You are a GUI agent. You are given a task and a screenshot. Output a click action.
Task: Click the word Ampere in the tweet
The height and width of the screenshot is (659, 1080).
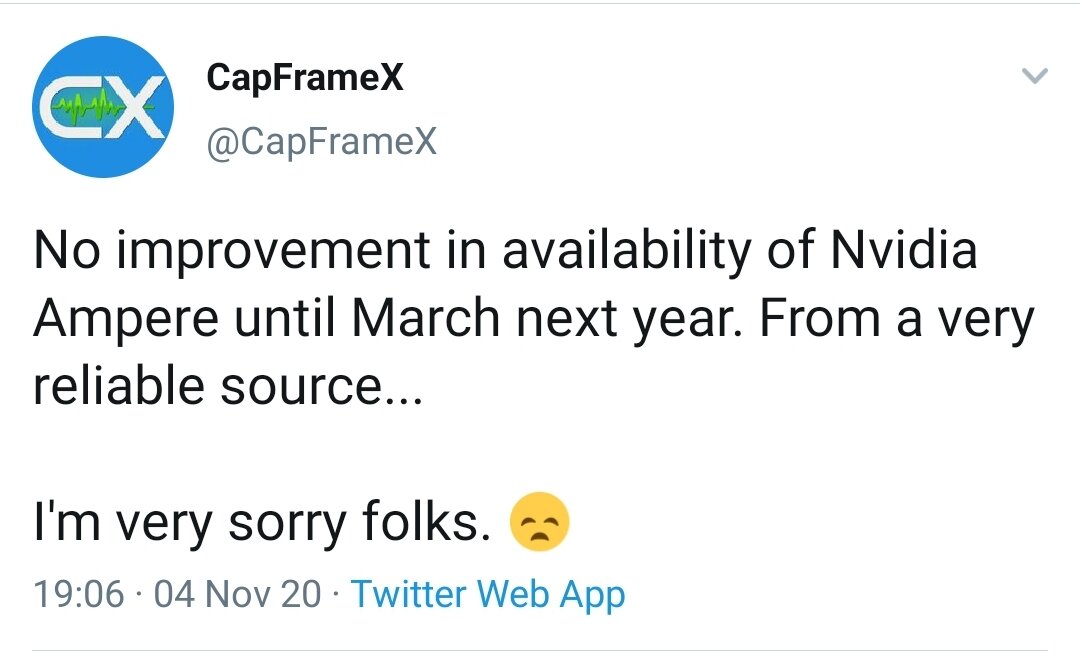pos(126,320)
